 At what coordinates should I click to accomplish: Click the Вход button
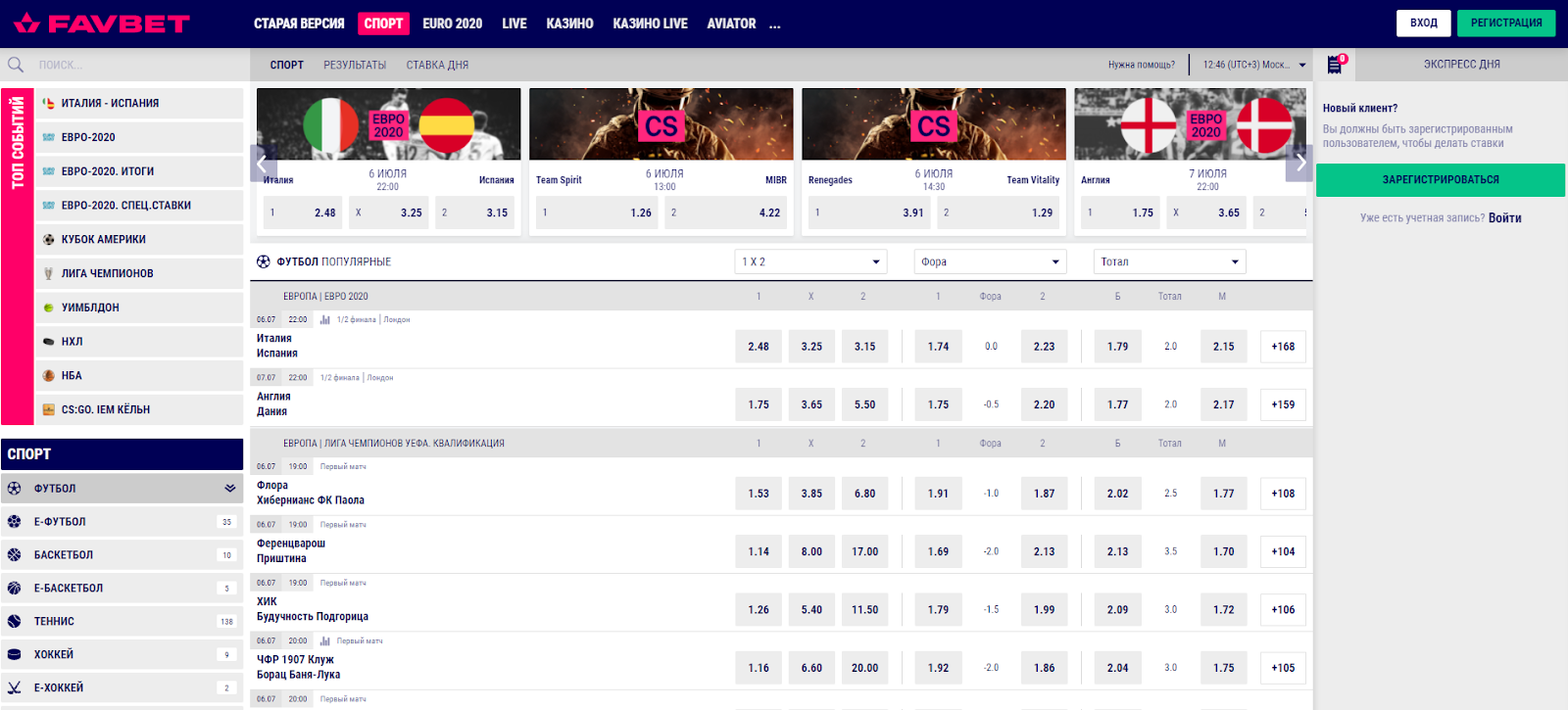coord(1424,23)
